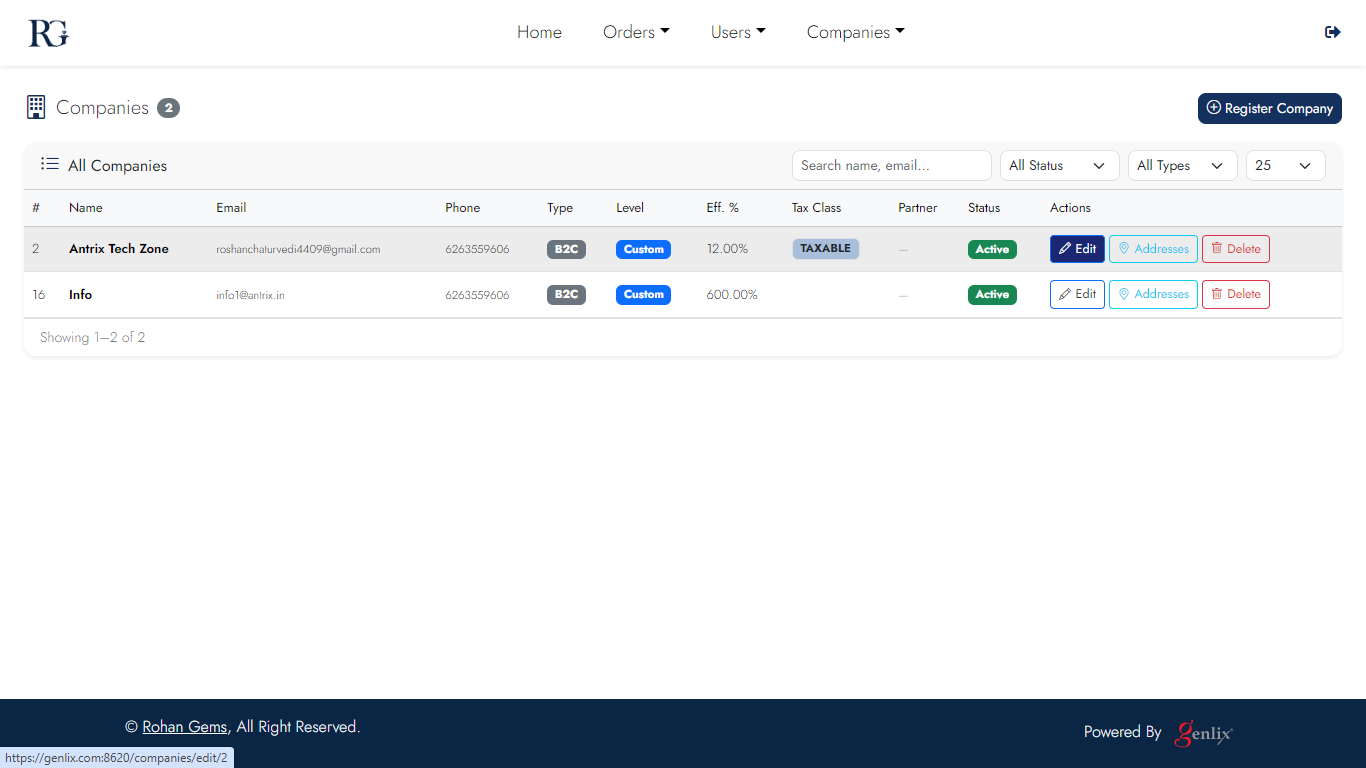The width and height of the screenshot is (1366, 768).
Task: Open Addresses for Antrix Tech Zone
Action: click(x=1153, y=249)
